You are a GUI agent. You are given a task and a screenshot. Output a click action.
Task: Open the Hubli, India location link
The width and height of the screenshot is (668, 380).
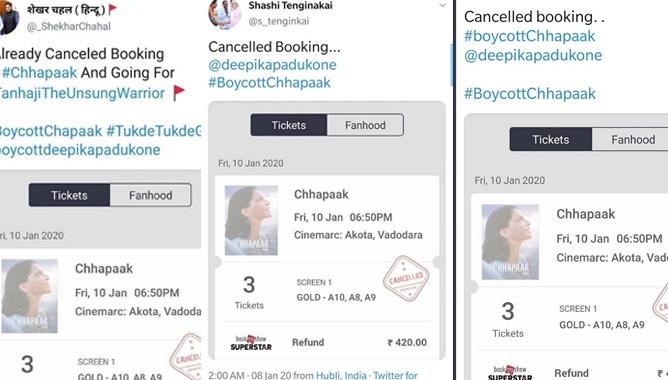[341, 375]
